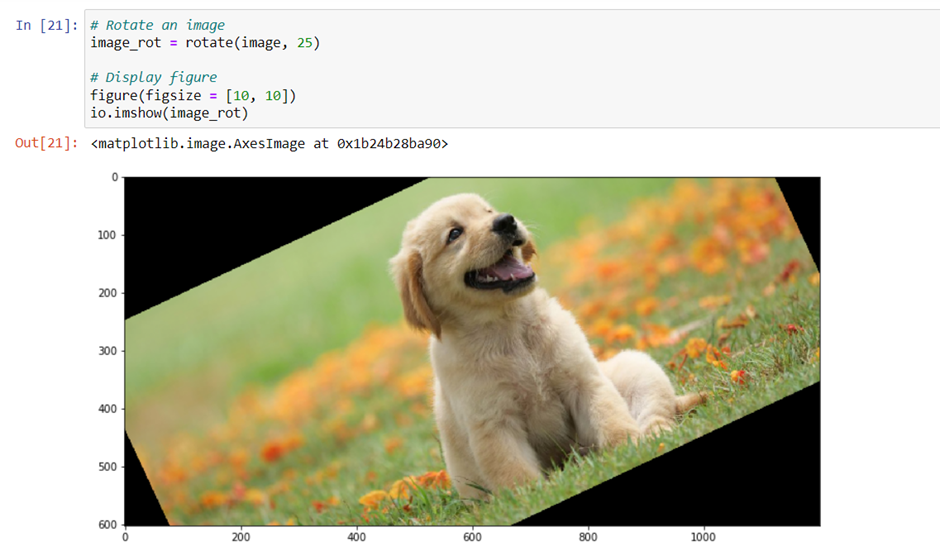Click the y-axis tick label 100
Viewport: 940px width, 552px height.
tap(107, 236)
